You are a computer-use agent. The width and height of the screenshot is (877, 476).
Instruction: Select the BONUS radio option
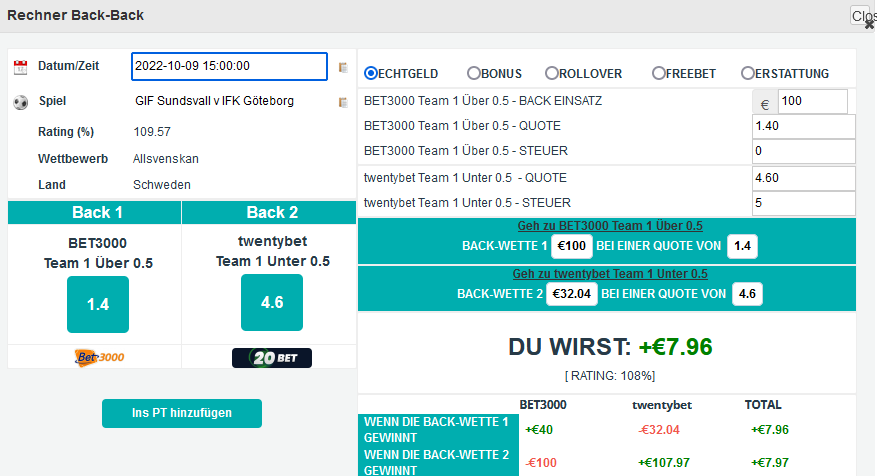(x=474, y=73)
